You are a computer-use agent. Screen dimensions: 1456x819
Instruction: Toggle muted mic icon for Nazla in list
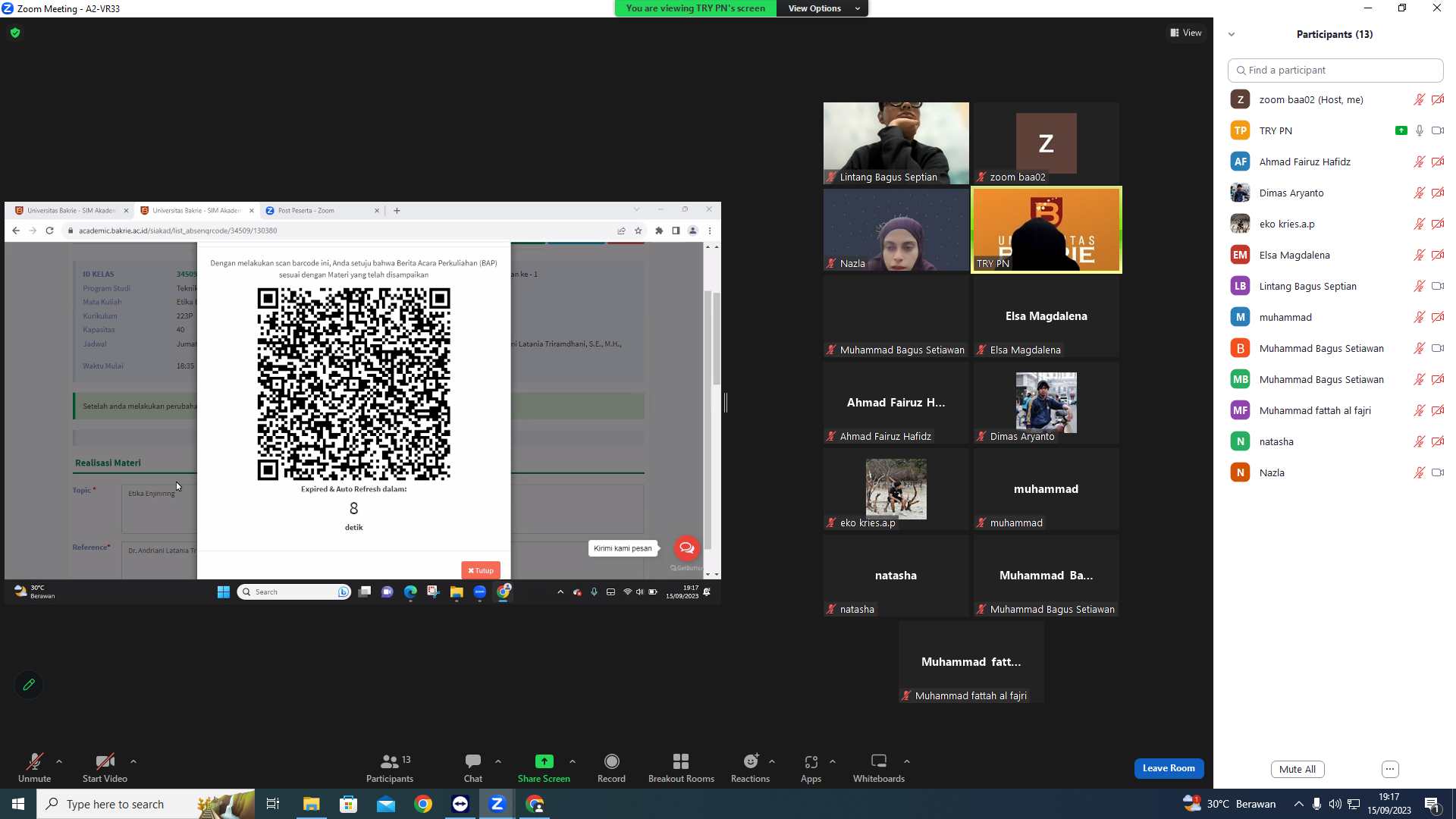[1420, 472]
